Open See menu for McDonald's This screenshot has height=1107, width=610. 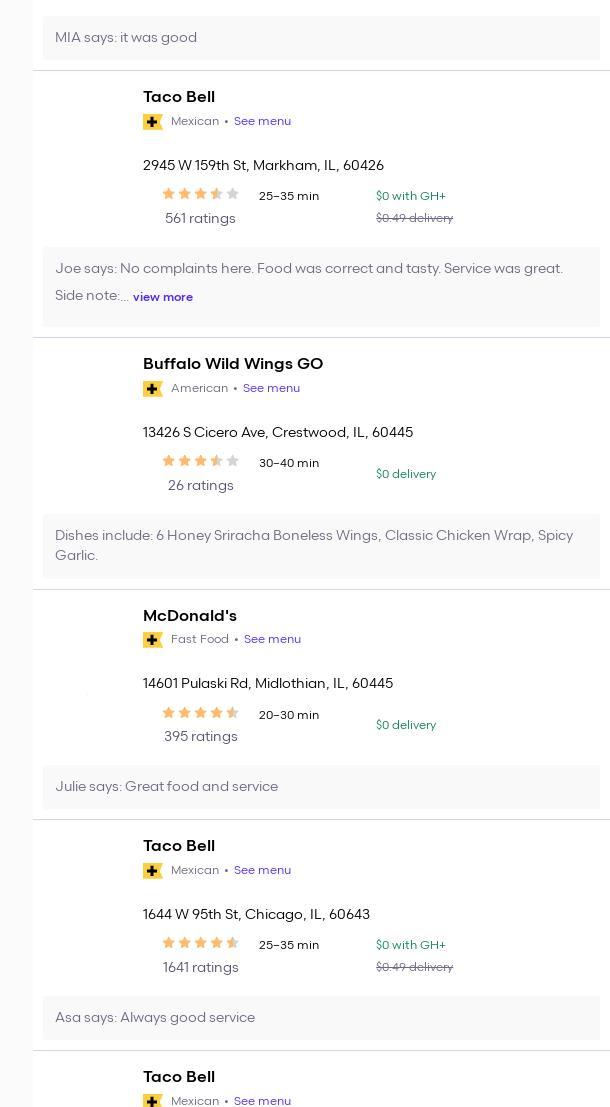272,640
